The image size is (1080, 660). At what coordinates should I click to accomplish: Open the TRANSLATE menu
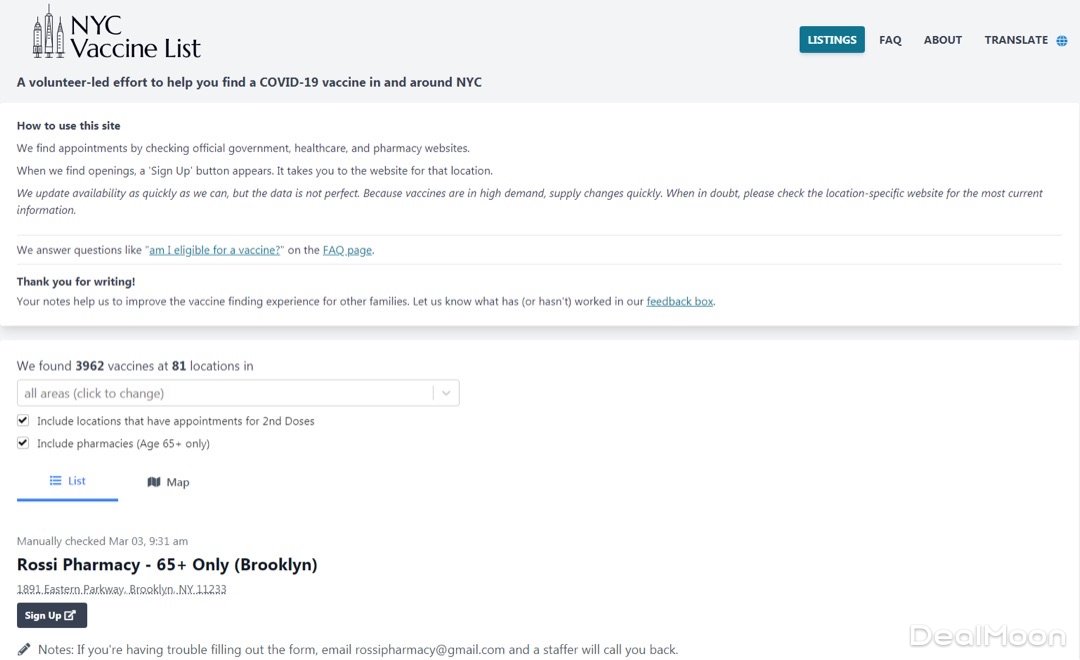[1016, 40]
